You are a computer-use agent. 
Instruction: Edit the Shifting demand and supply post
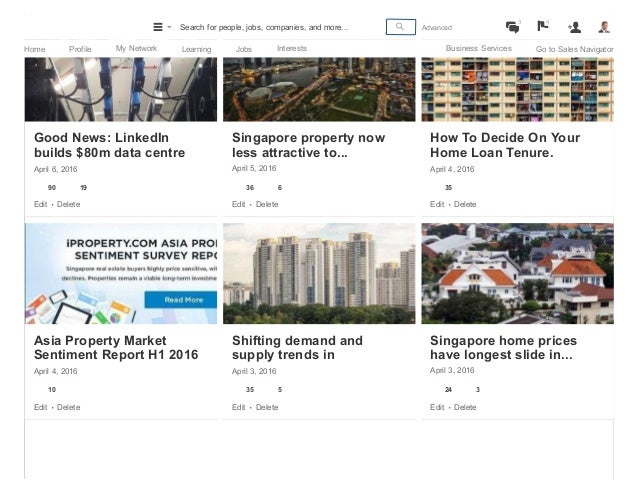(238, 407)
